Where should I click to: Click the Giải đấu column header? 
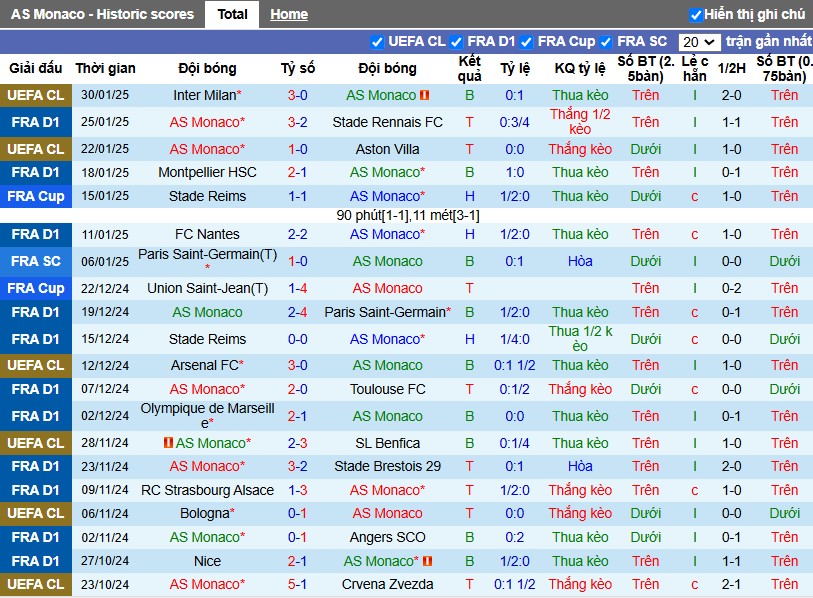coord(36,68)
